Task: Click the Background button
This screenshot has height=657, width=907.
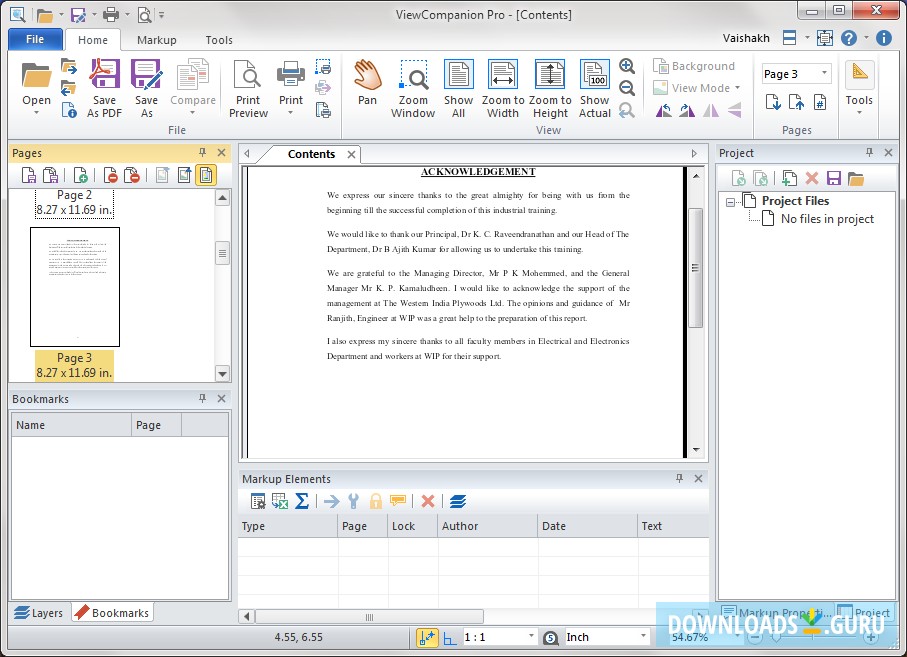Action: tap(694, 66)
